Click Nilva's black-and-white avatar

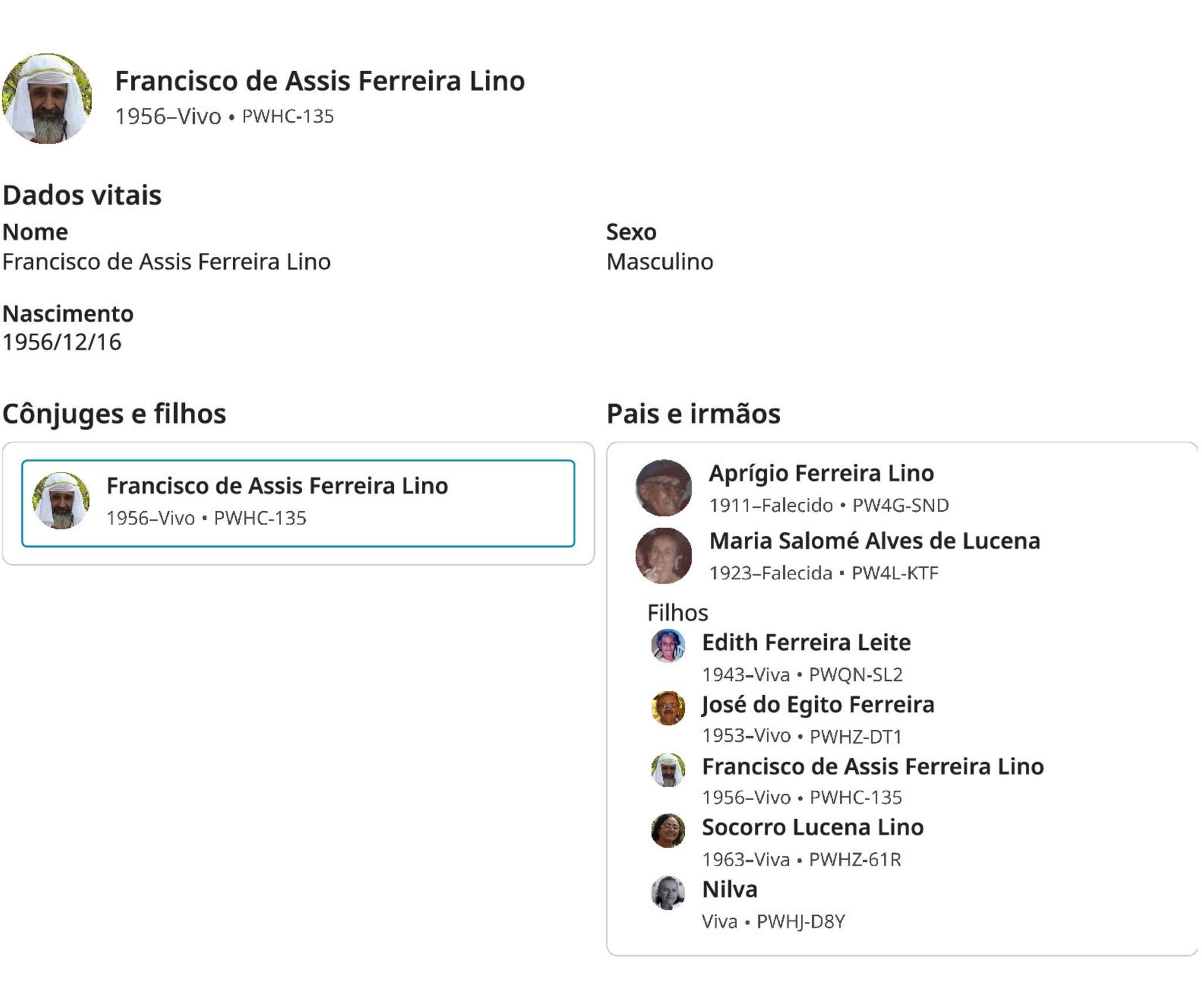click(668, 892)
